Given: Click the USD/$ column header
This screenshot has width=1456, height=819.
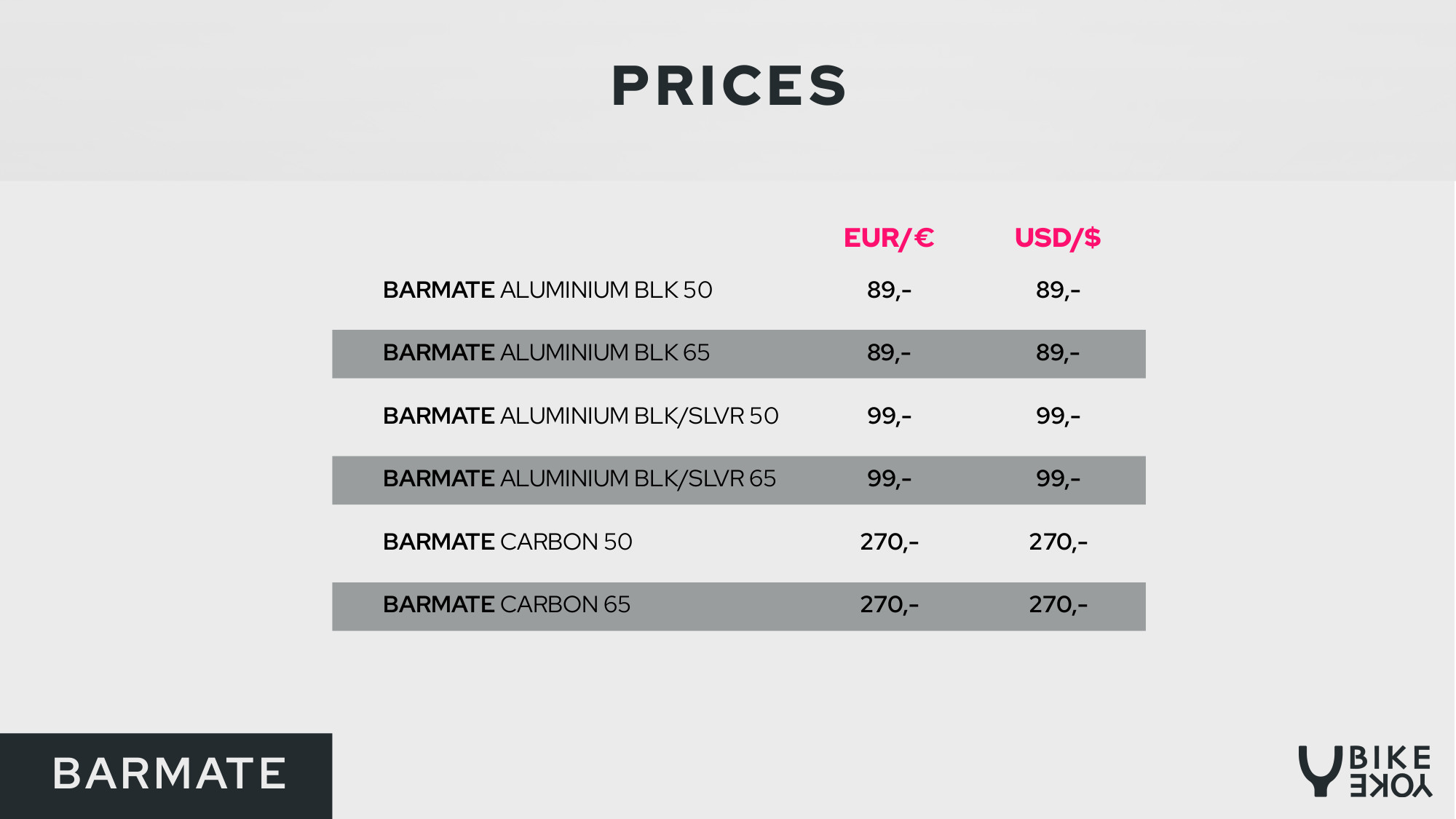Looking at the screenshot, I should (1057, 238).
